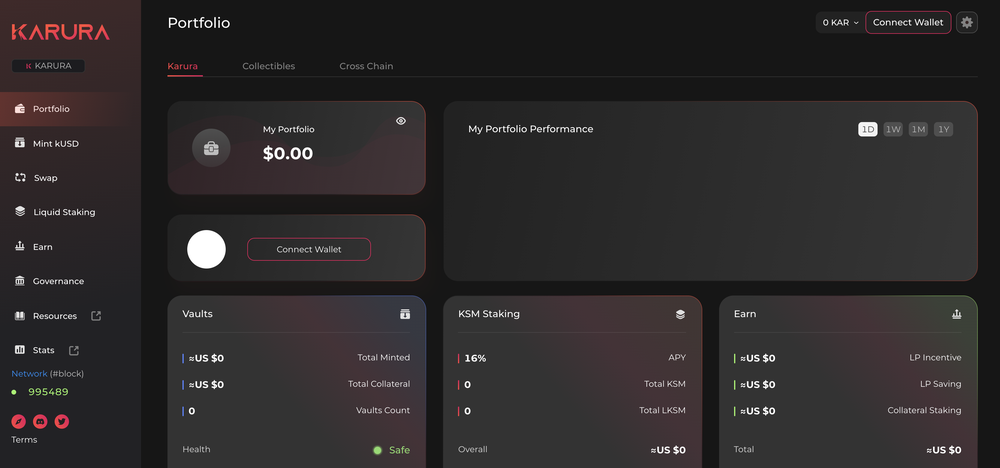1000x468 pixels.
Task: Open the Discord social icon
Action: 40,421
